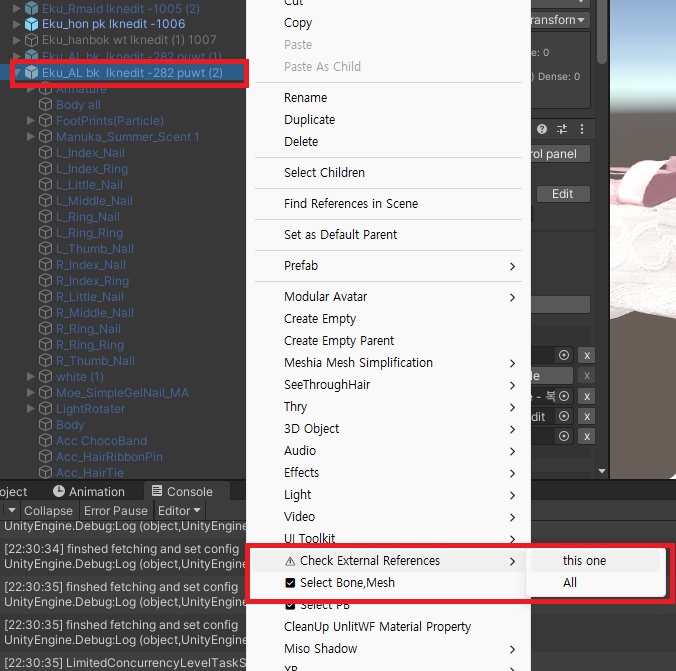Select the Acc_HairTie object

click(x=90, y=473)
